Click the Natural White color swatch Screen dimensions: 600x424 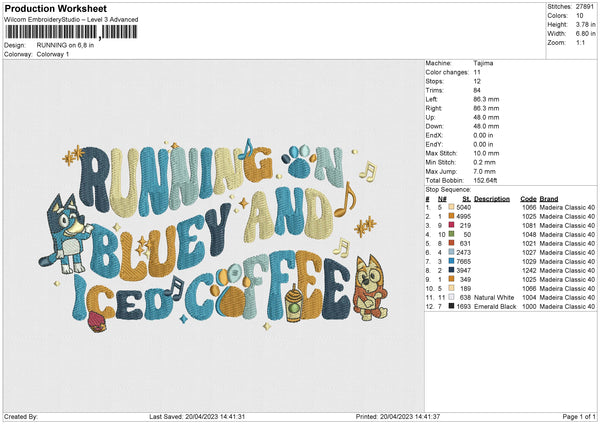[x=451, y=297]
